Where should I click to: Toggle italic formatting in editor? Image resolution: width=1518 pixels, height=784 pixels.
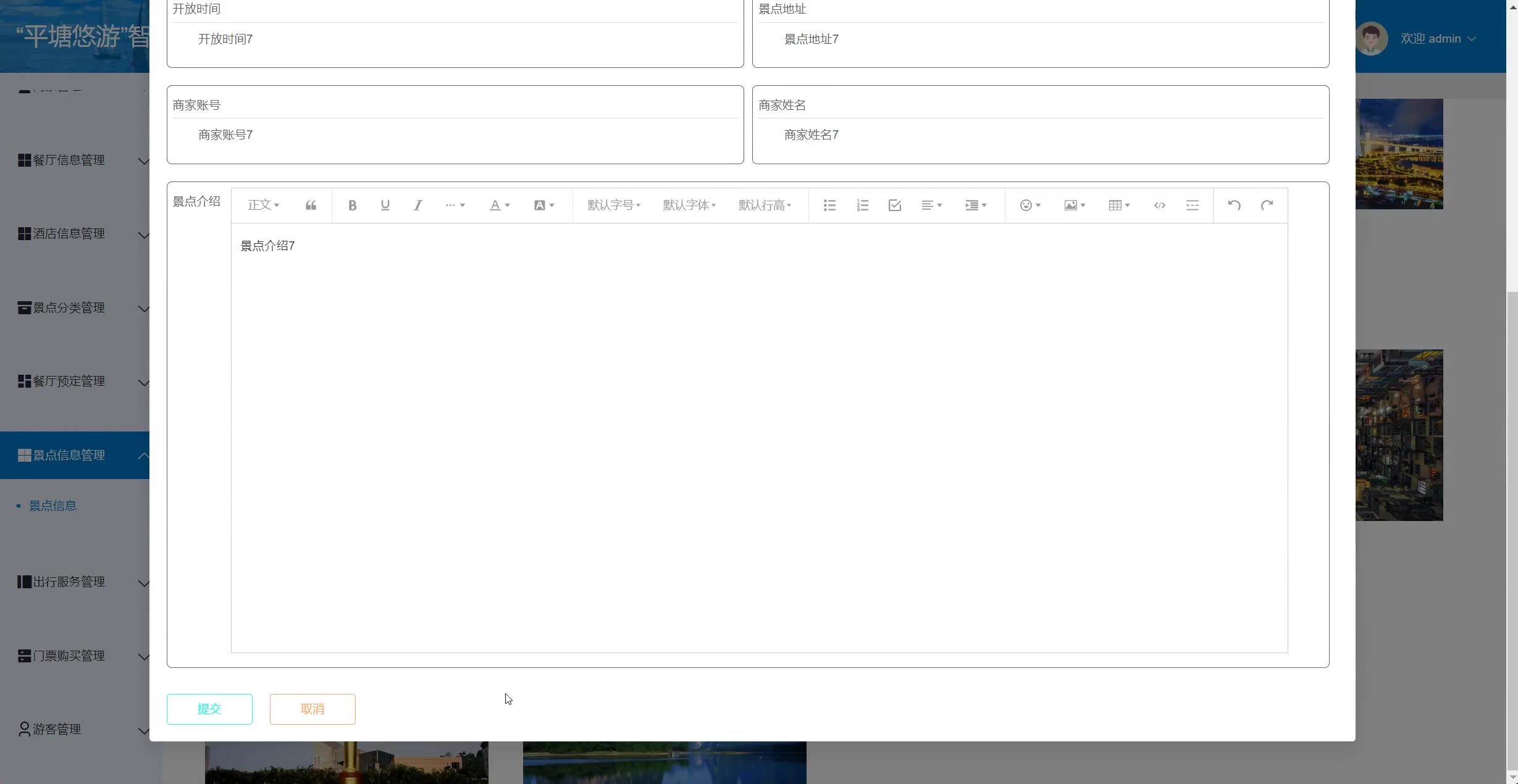point(418,206)
